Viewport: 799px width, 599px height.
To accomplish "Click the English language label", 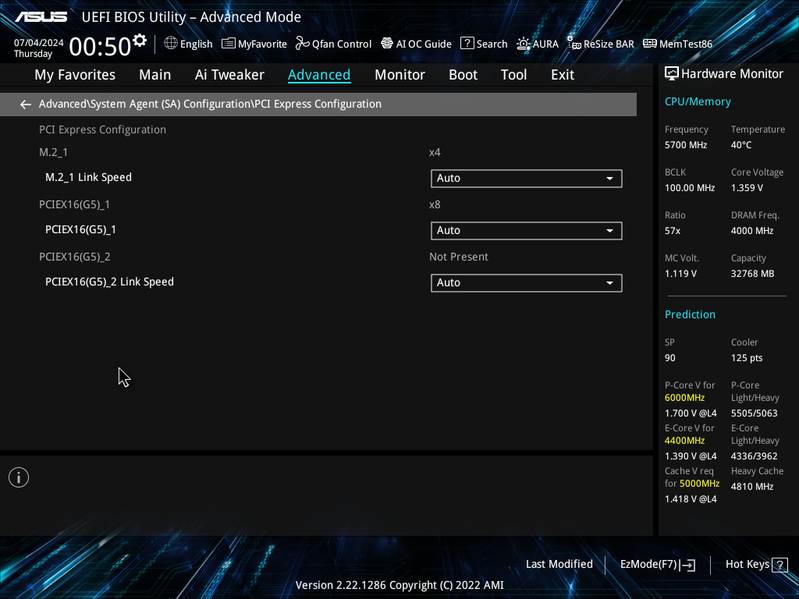I will [196, 44].
